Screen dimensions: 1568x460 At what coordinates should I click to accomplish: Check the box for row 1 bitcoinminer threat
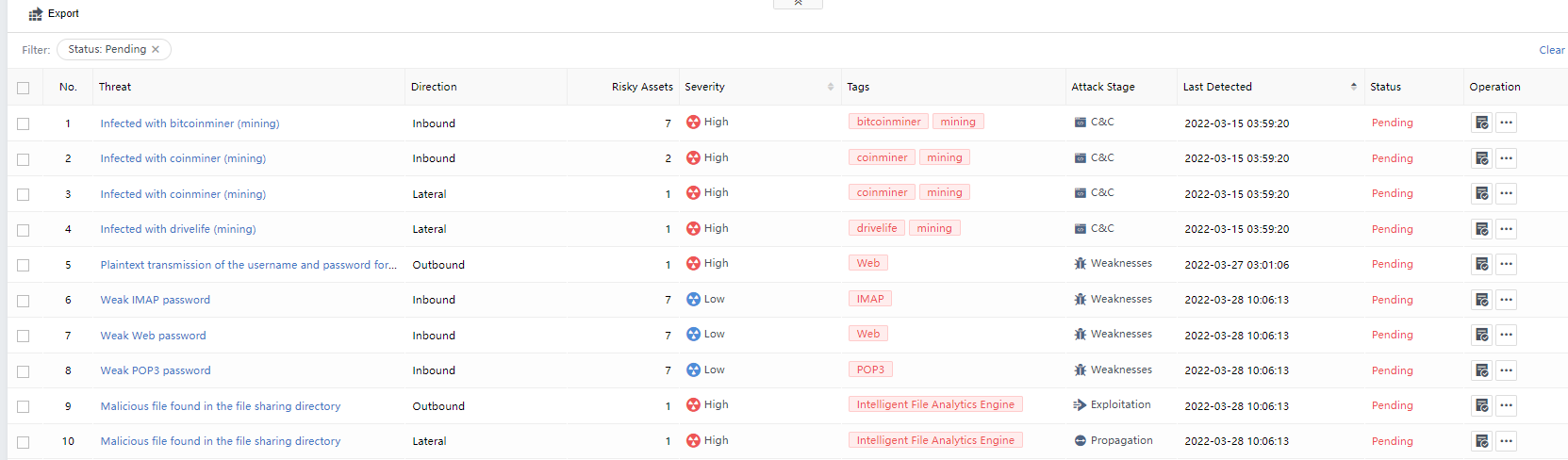[24, 123]
